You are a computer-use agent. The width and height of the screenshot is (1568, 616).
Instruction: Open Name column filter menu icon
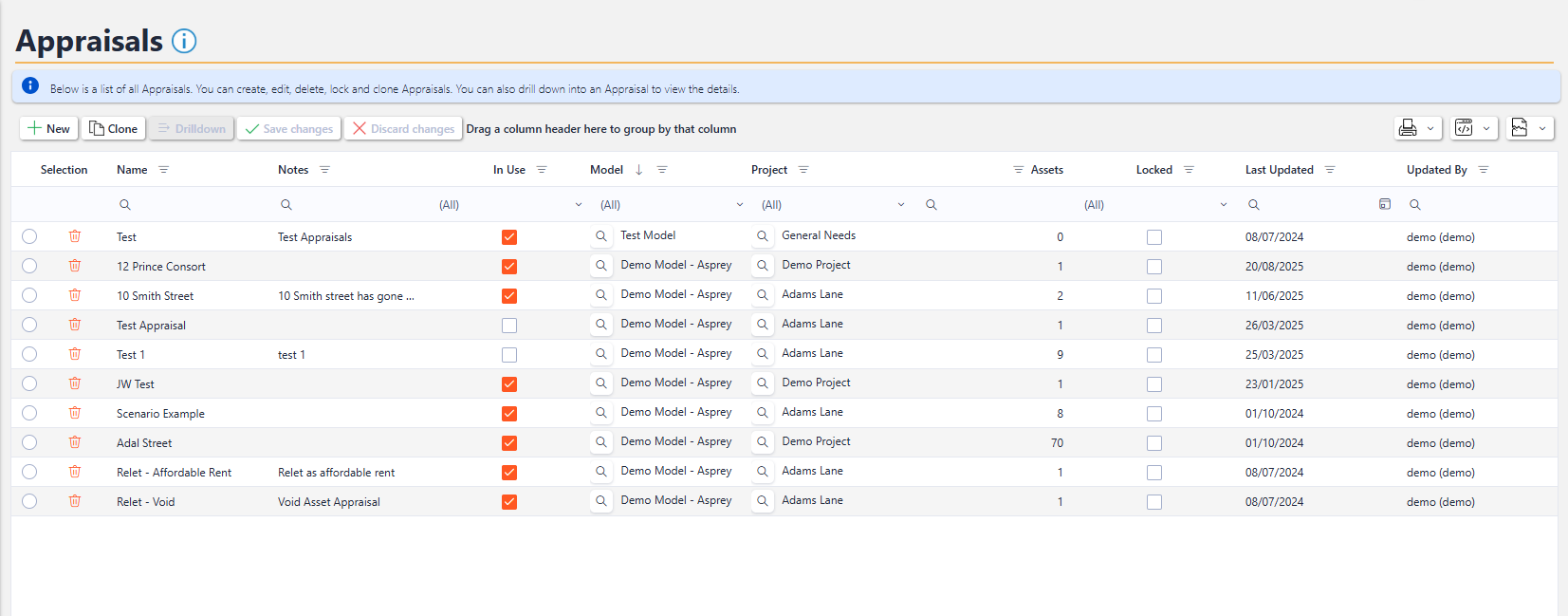163,170
